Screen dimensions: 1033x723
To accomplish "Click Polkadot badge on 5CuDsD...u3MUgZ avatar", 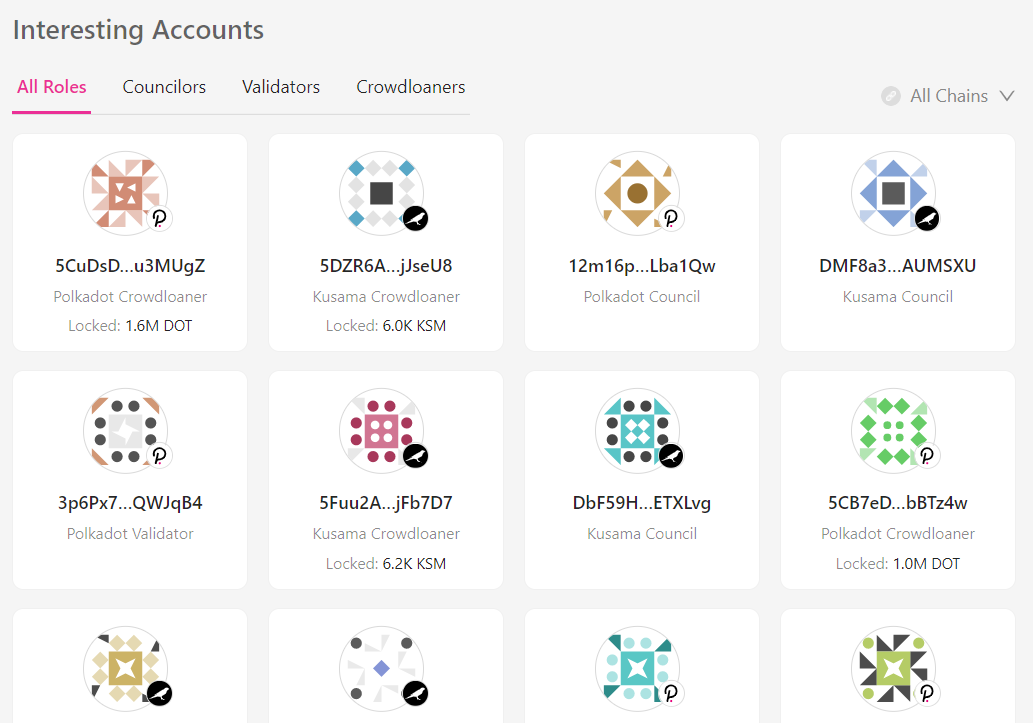I will point(159,218).
